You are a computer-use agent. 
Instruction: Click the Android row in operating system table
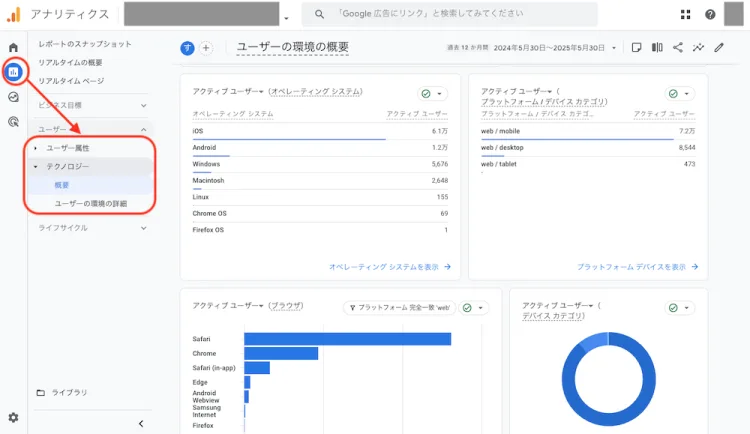(320, 148)
